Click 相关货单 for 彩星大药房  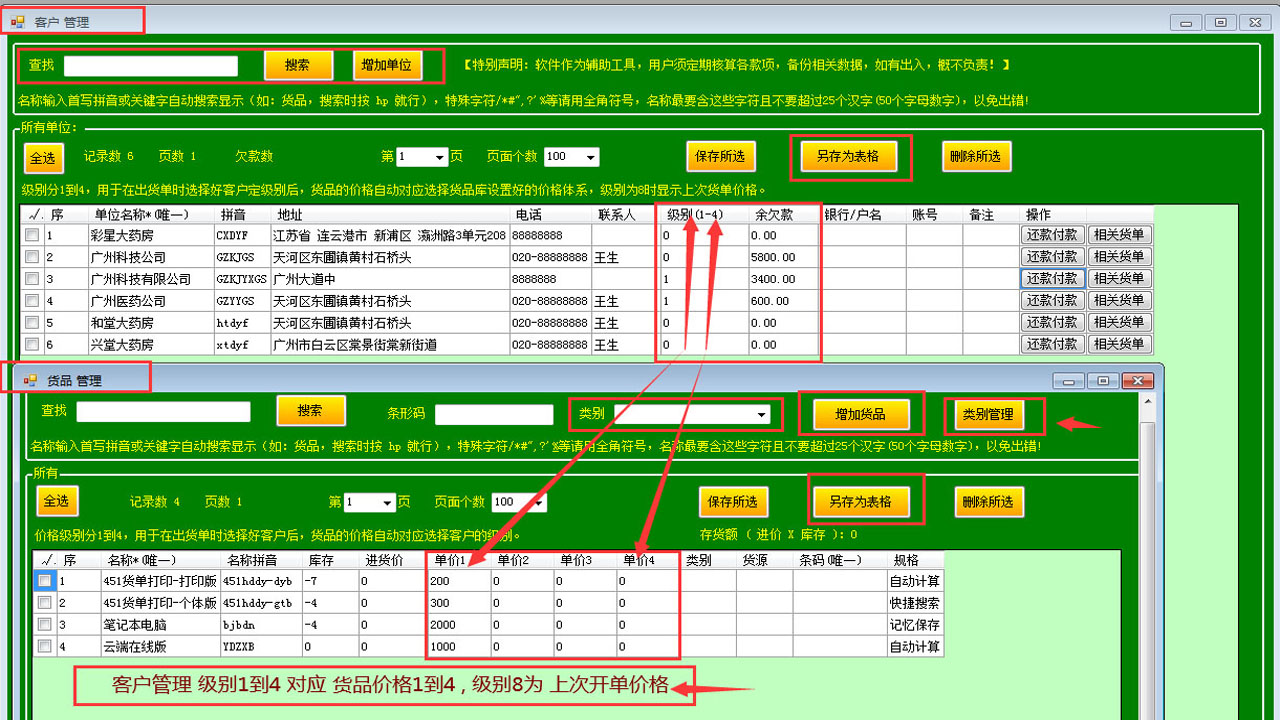pos(1119,234)
